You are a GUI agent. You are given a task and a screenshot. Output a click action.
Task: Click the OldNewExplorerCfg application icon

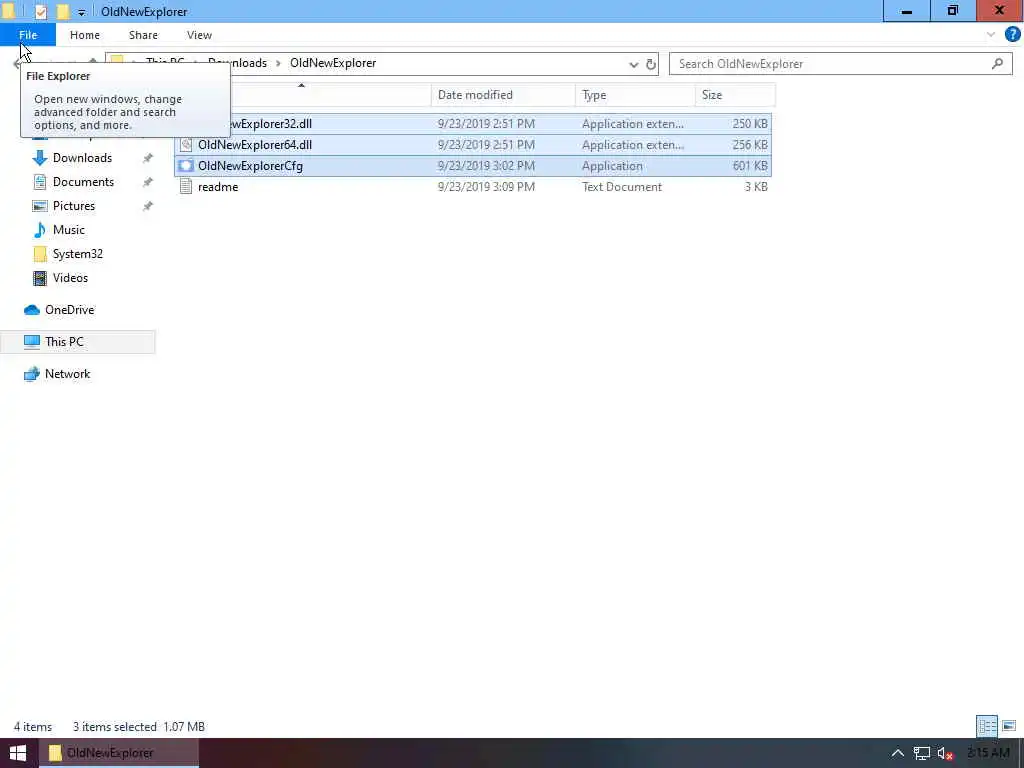[186, 165]
